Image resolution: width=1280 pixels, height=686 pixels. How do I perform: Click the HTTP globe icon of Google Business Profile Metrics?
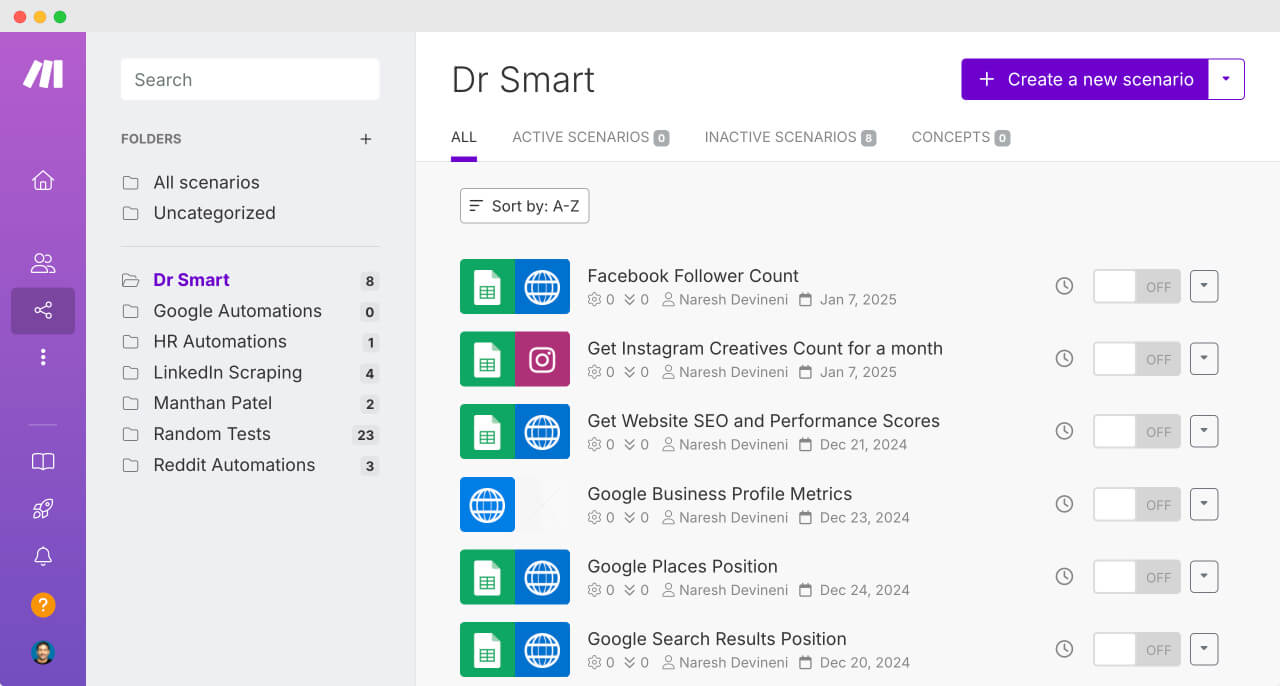click(x=487, y=504)
